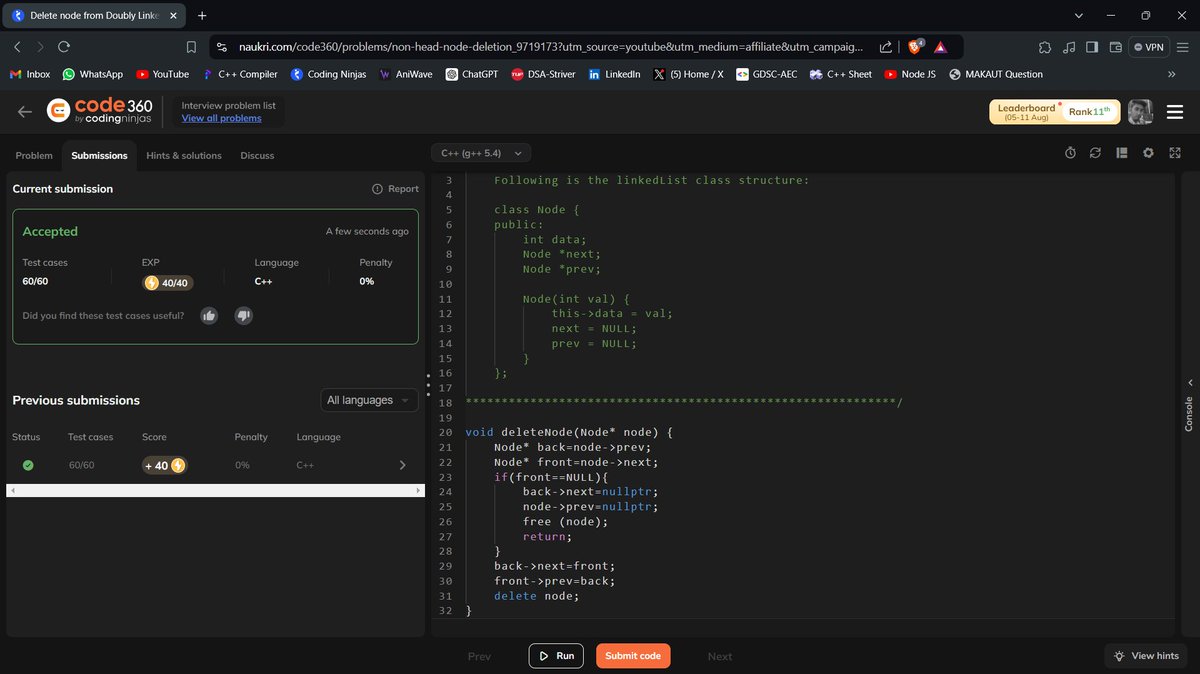Open the C++ Compiler bookmark
The height and width of the screenshot is (674, 1200).
tap(239, 74)
